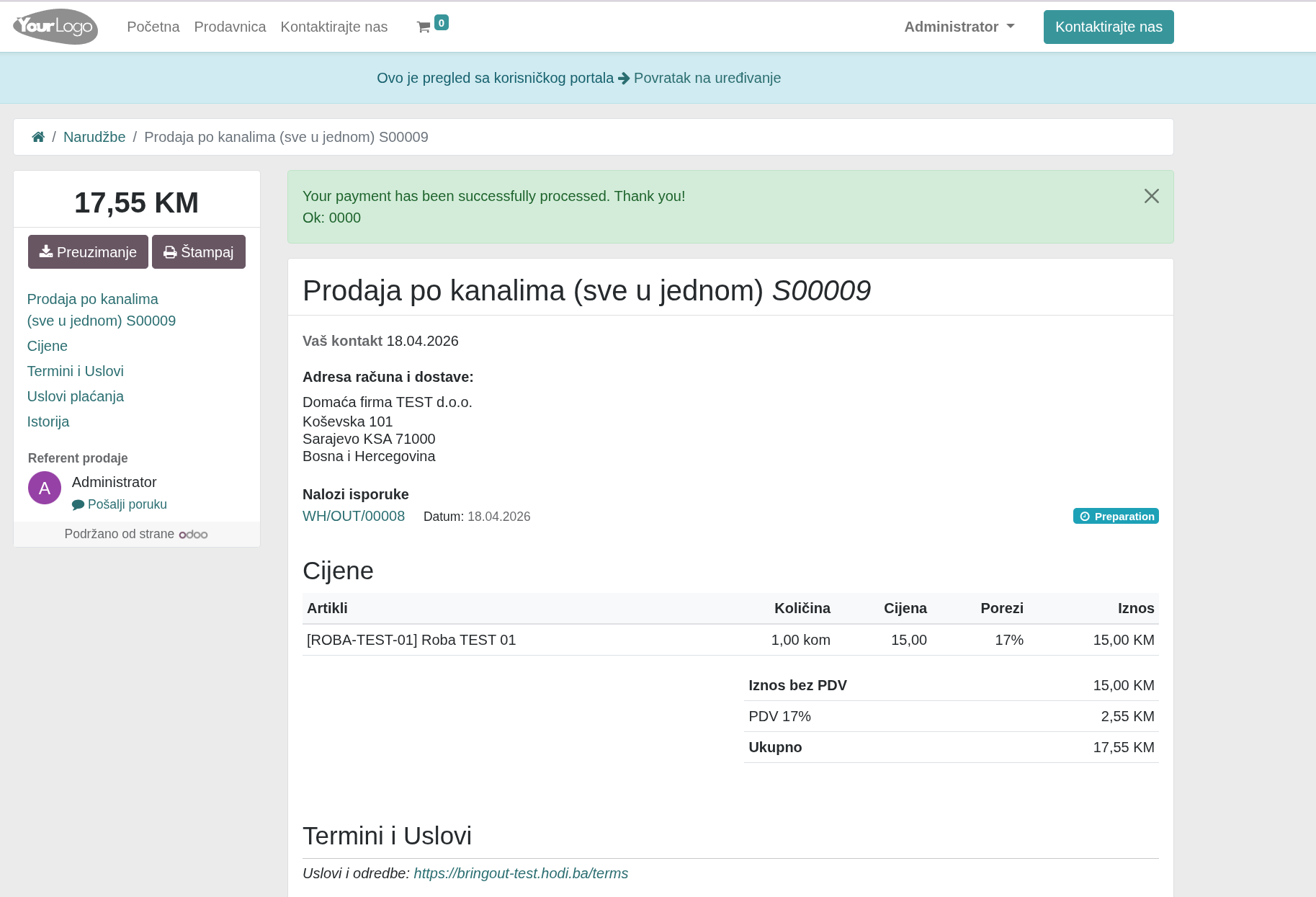Screen dimensions: 1316x897
Task: Click the Odoo logo in footer
Action: pos(193,535)
